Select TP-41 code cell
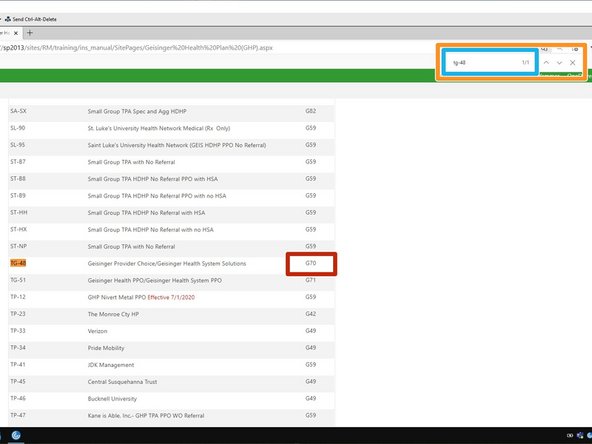The image size is (592, 444). click(18, 364)
